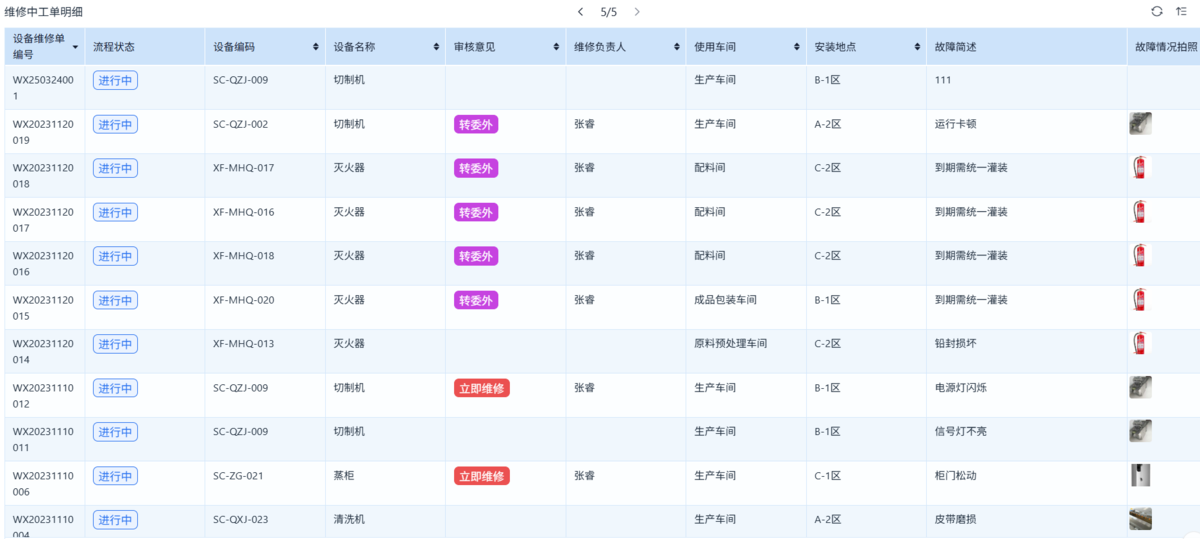Click fault description 运行卡顿
Image resolution: width=1200 pixels, height=539 pixels.
955,124
